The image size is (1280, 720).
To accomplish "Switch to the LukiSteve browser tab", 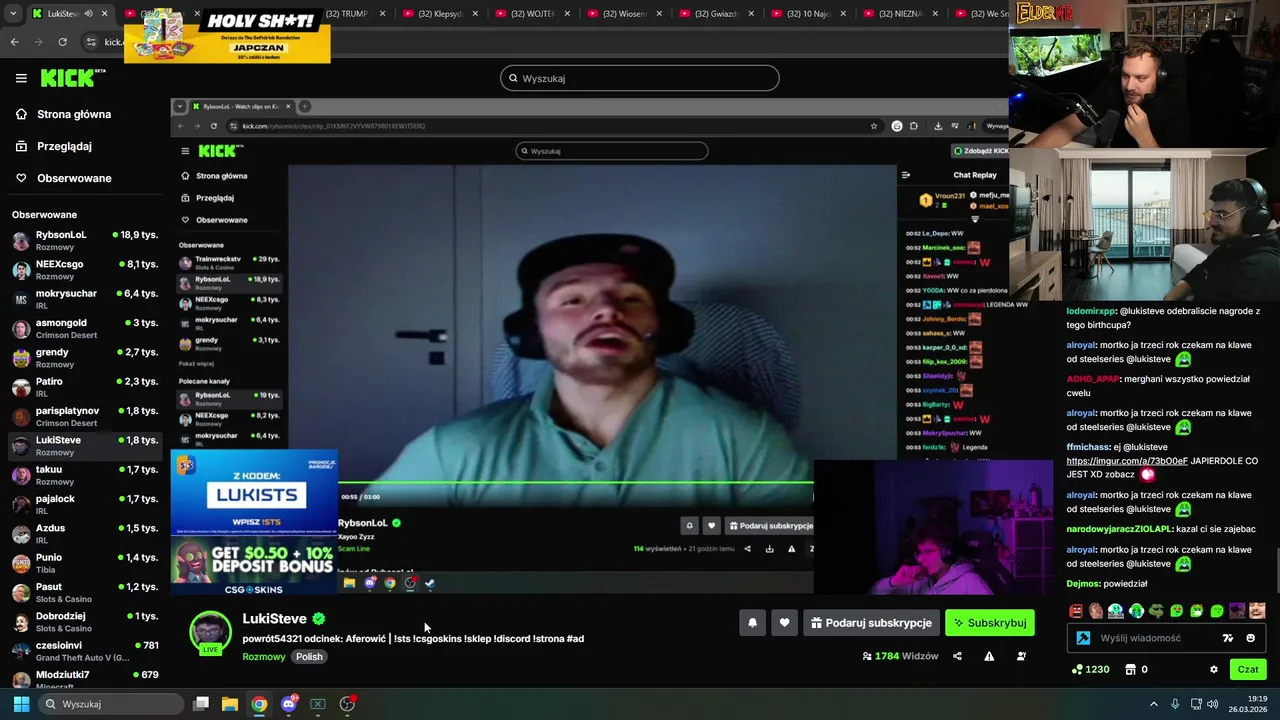I will click(69, 14).
